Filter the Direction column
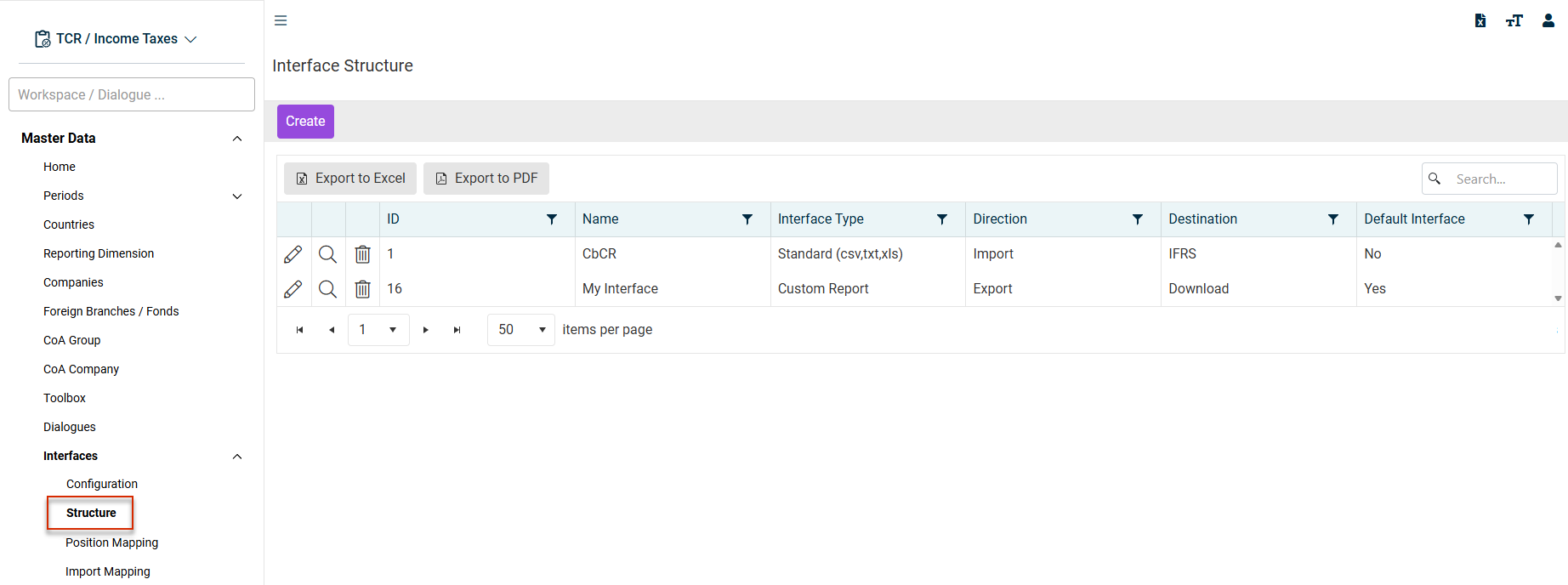 (1138, 219)
